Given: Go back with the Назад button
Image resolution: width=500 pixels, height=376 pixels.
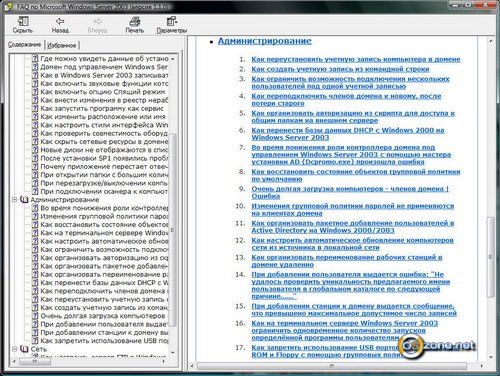Looking at the screenshot, I should pos(60,25).
